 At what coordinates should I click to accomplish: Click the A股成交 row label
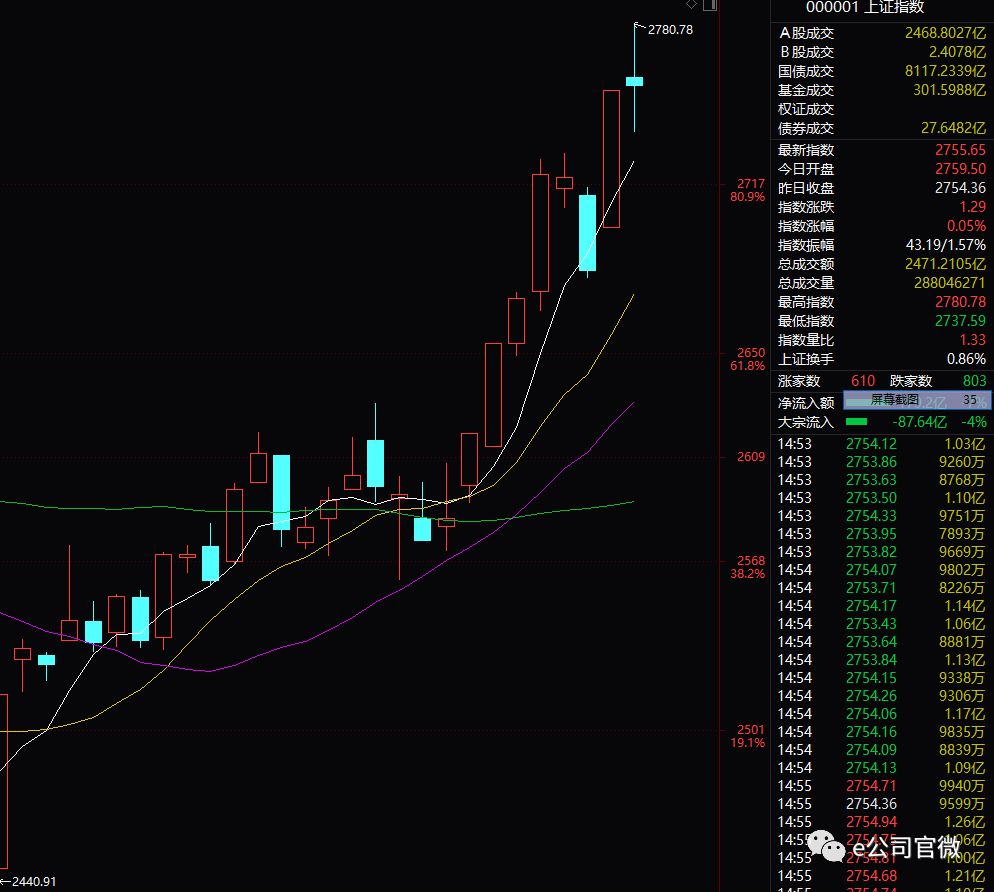[x=806, y=33]
